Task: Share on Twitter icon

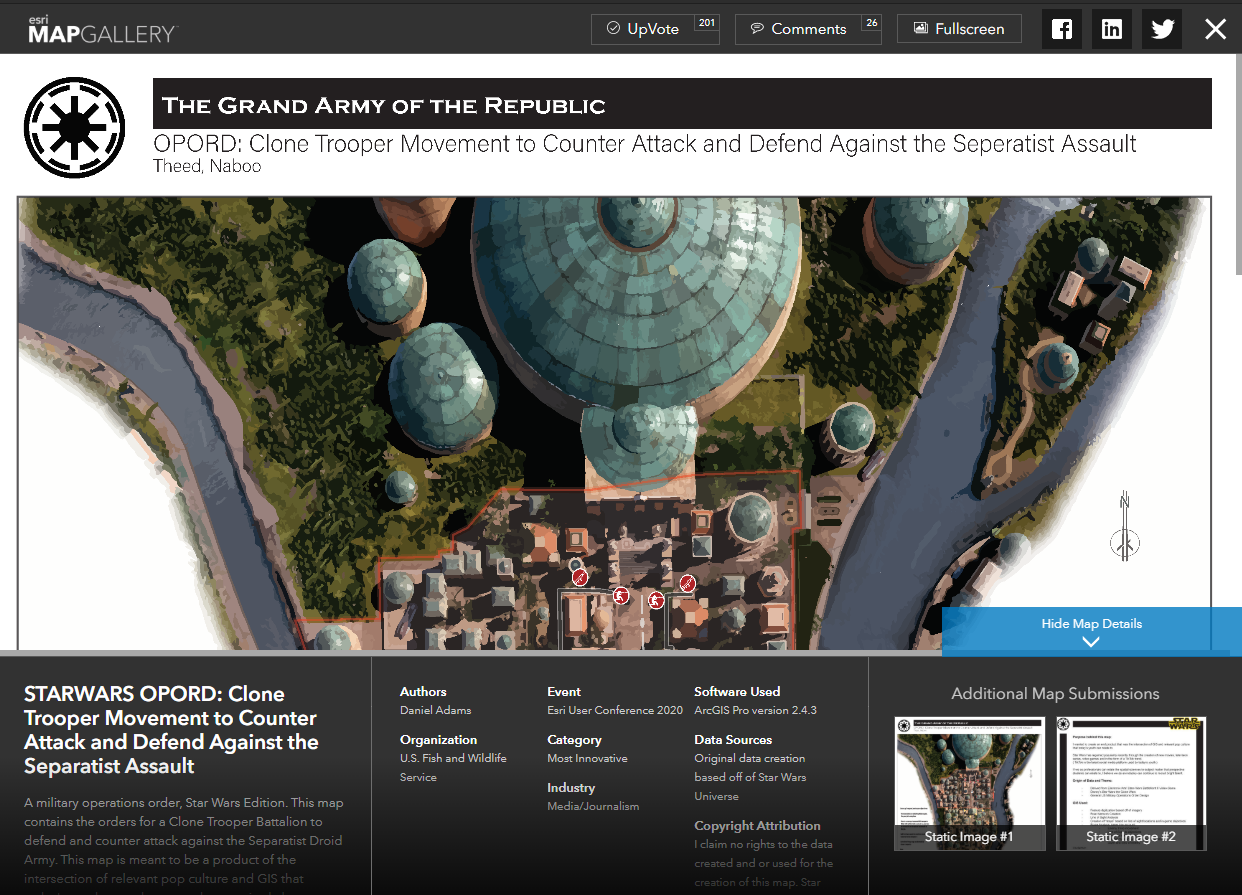Action: (1162, 29)
